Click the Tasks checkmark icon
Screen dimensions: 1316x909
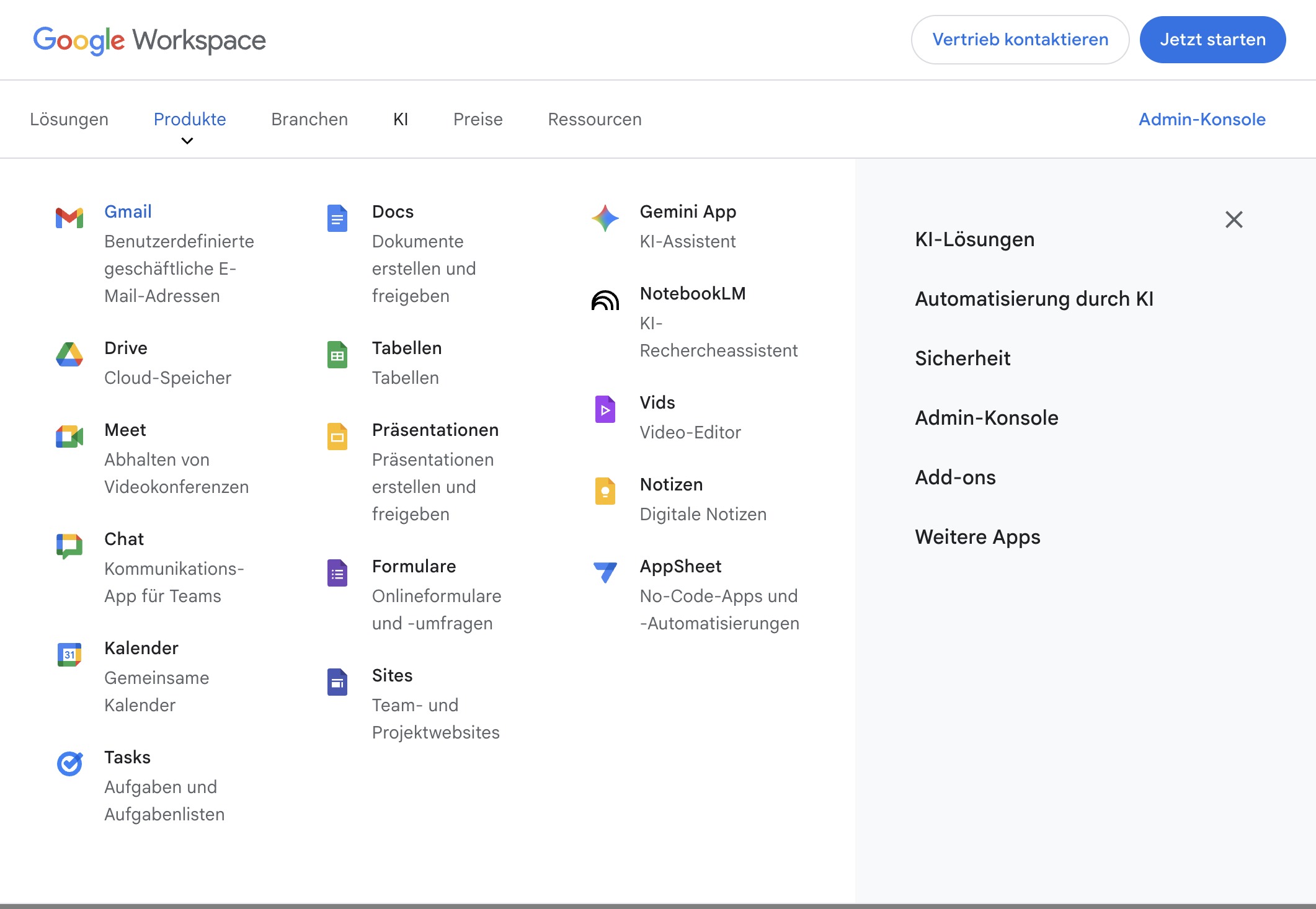pyautogui.click(x=69, y=764)
